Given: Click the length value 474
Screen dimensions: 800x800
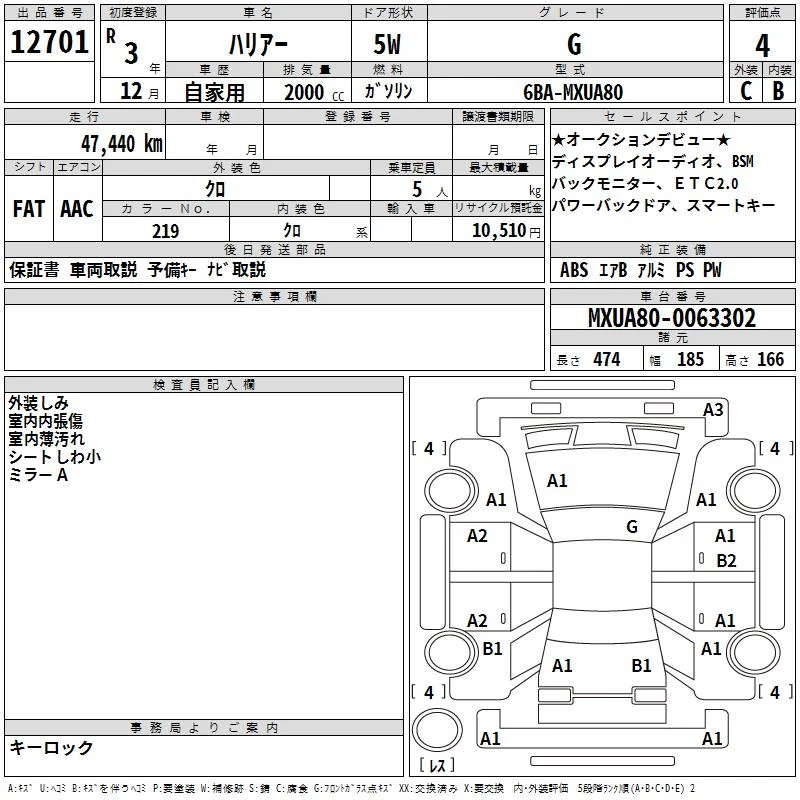Looking at the screenshot, I should [607, 359].
